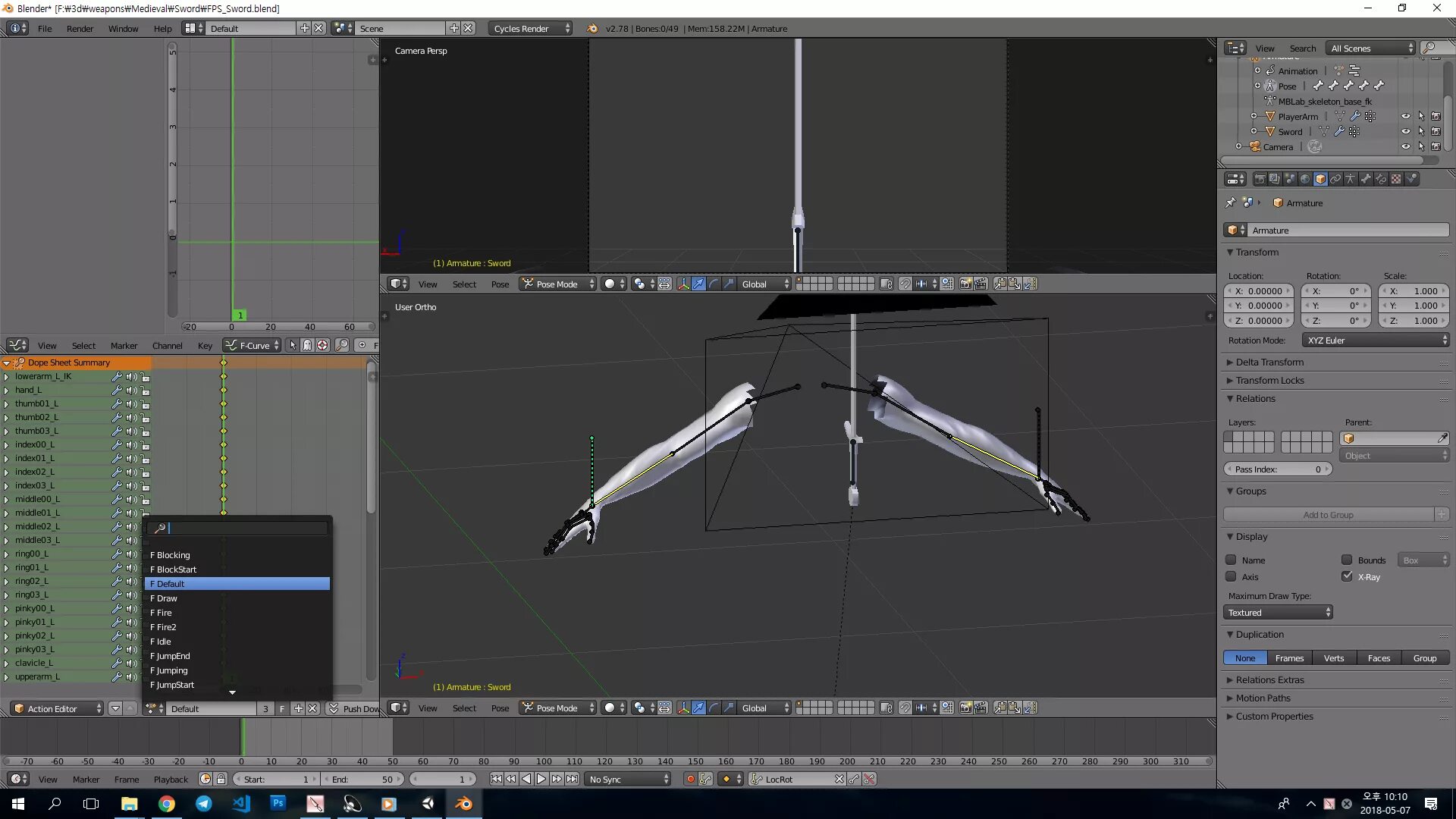
Task: Enable the Axis display checkbox
Action: (1231, 576)
